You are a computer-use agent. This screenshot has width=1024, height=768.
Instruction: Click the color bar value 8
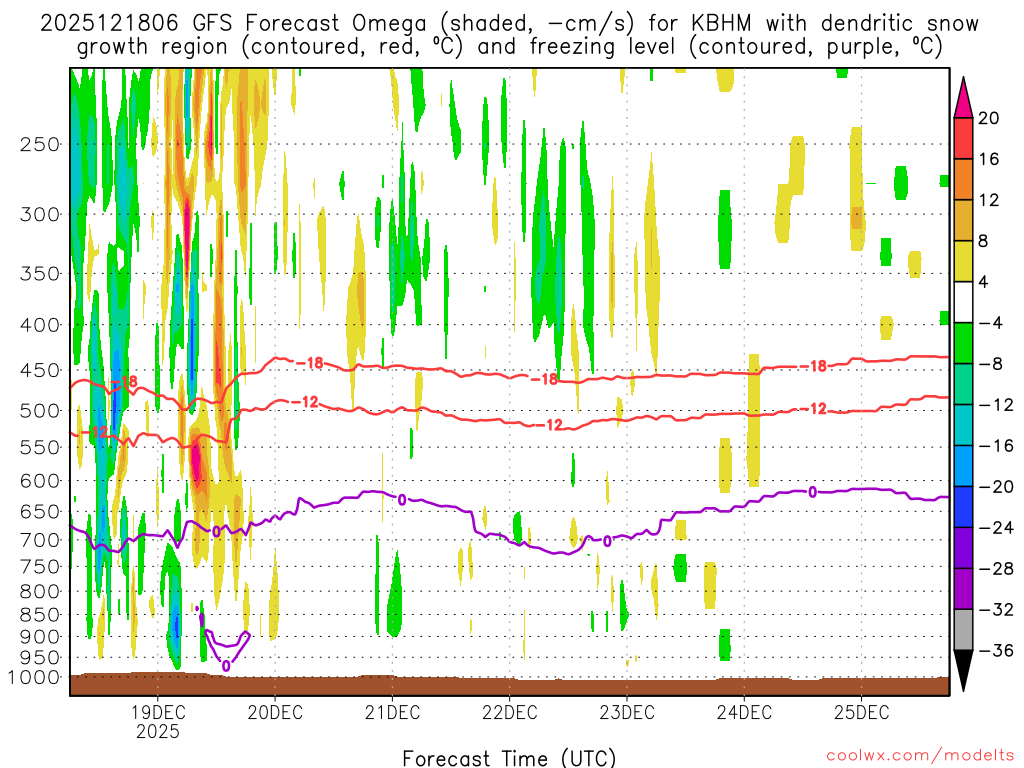click(984, 241)
